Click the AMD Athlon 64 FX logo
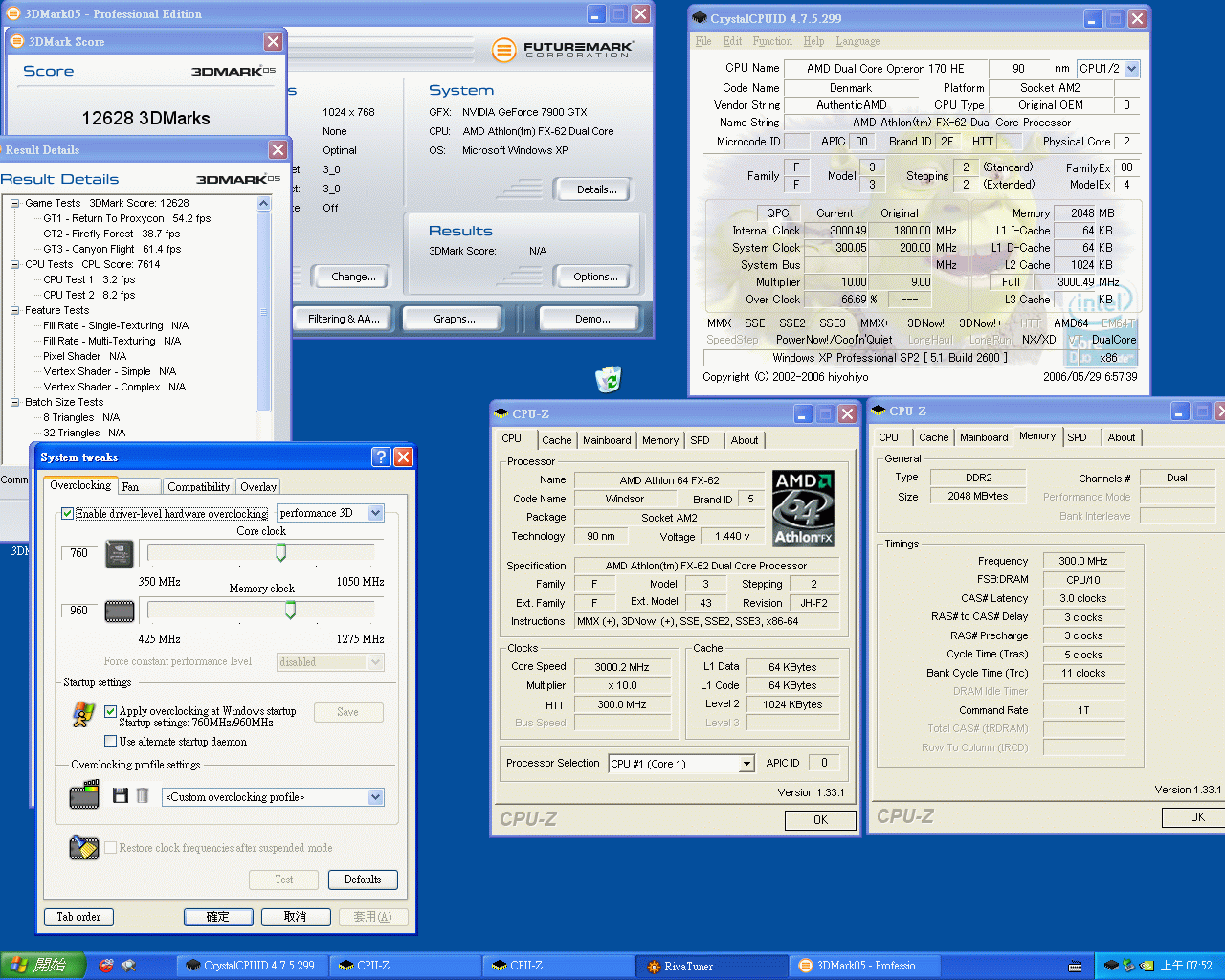Image resolution: width=1225 pixels, height=980 pixels. [803, 508]
